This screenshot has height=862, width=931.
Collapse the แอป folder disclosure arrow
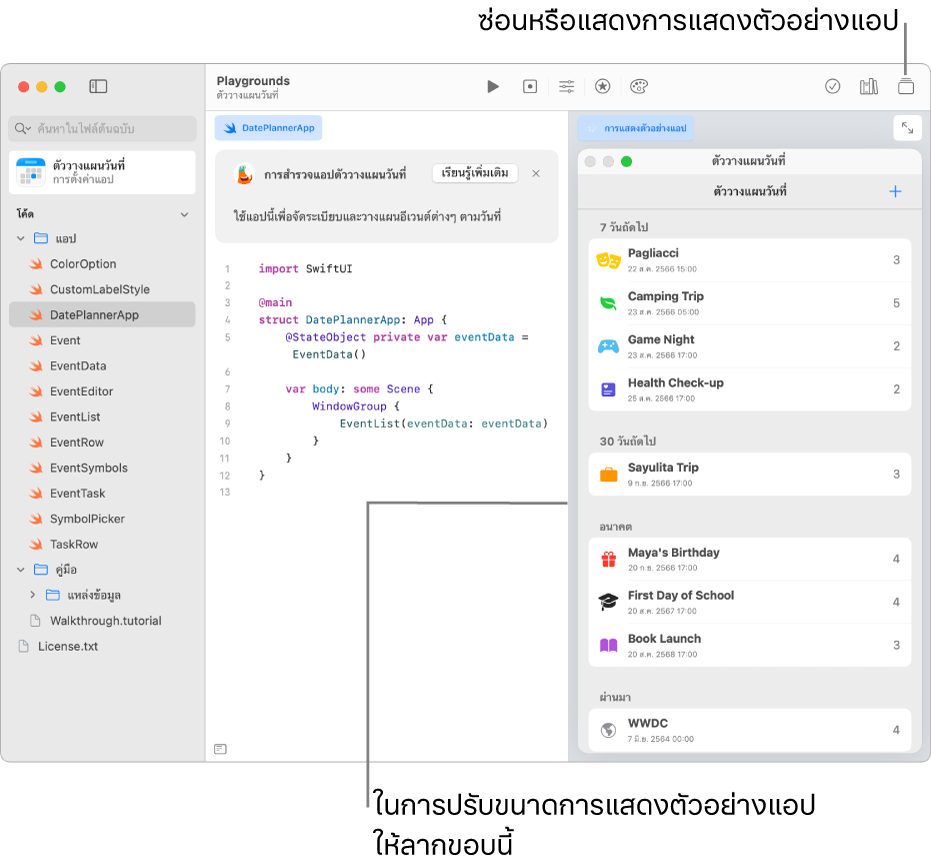click(21, 239)
